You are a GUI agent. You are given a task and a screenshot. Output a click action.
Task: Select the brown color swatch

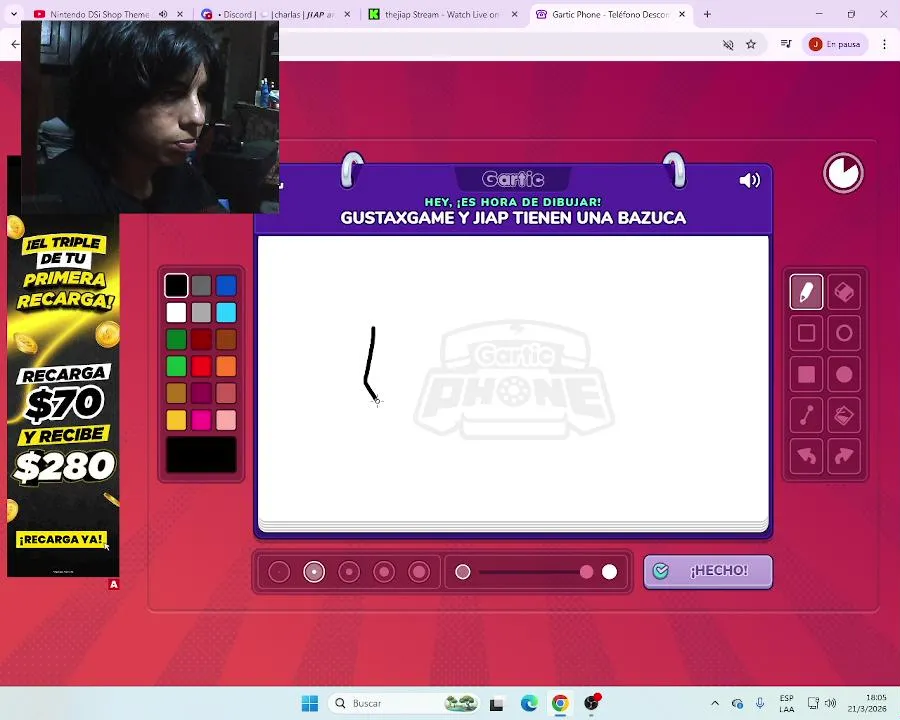point(226,339)
